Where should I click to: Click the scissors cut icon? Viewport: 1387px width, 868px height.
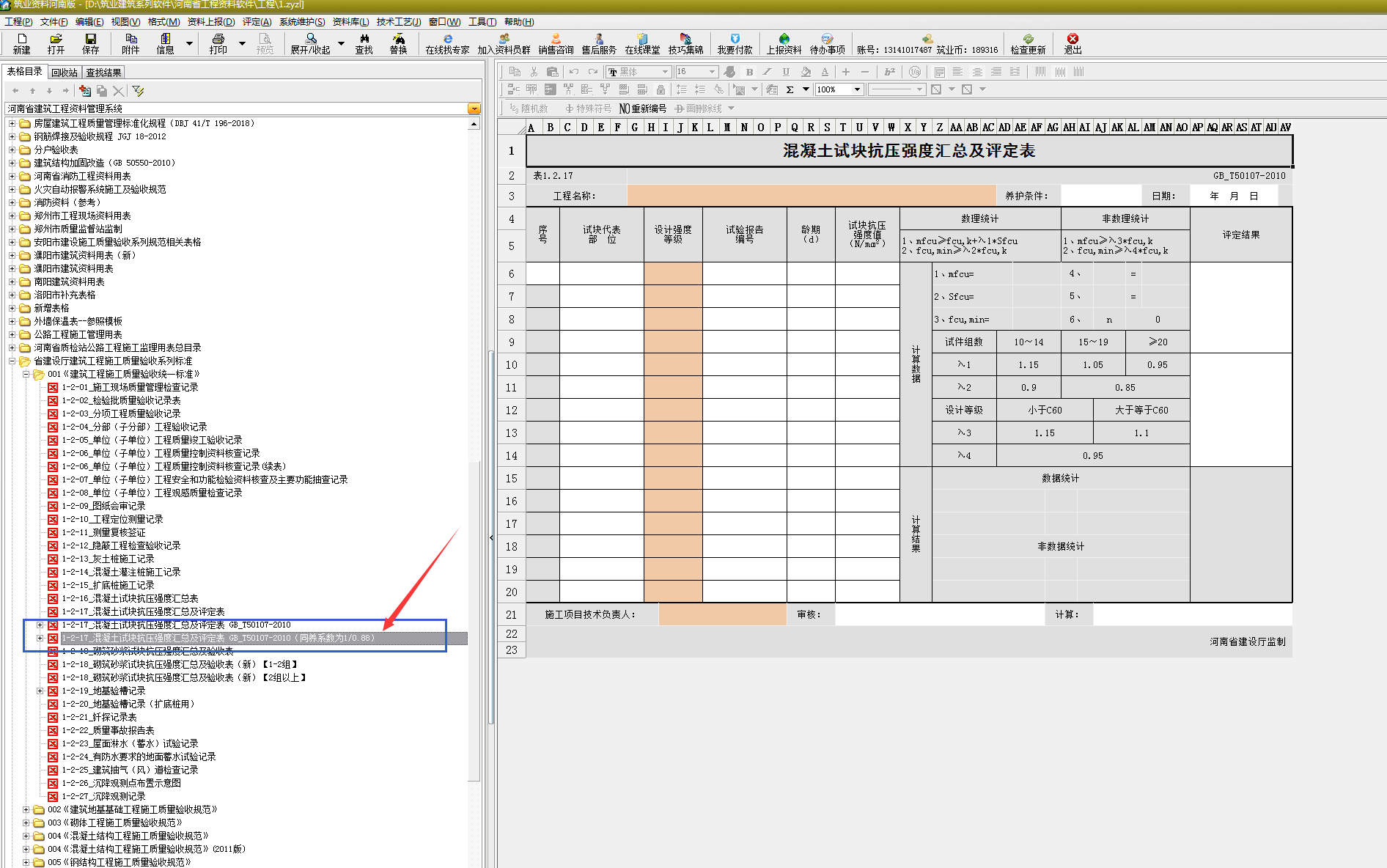tap(534, 72)
